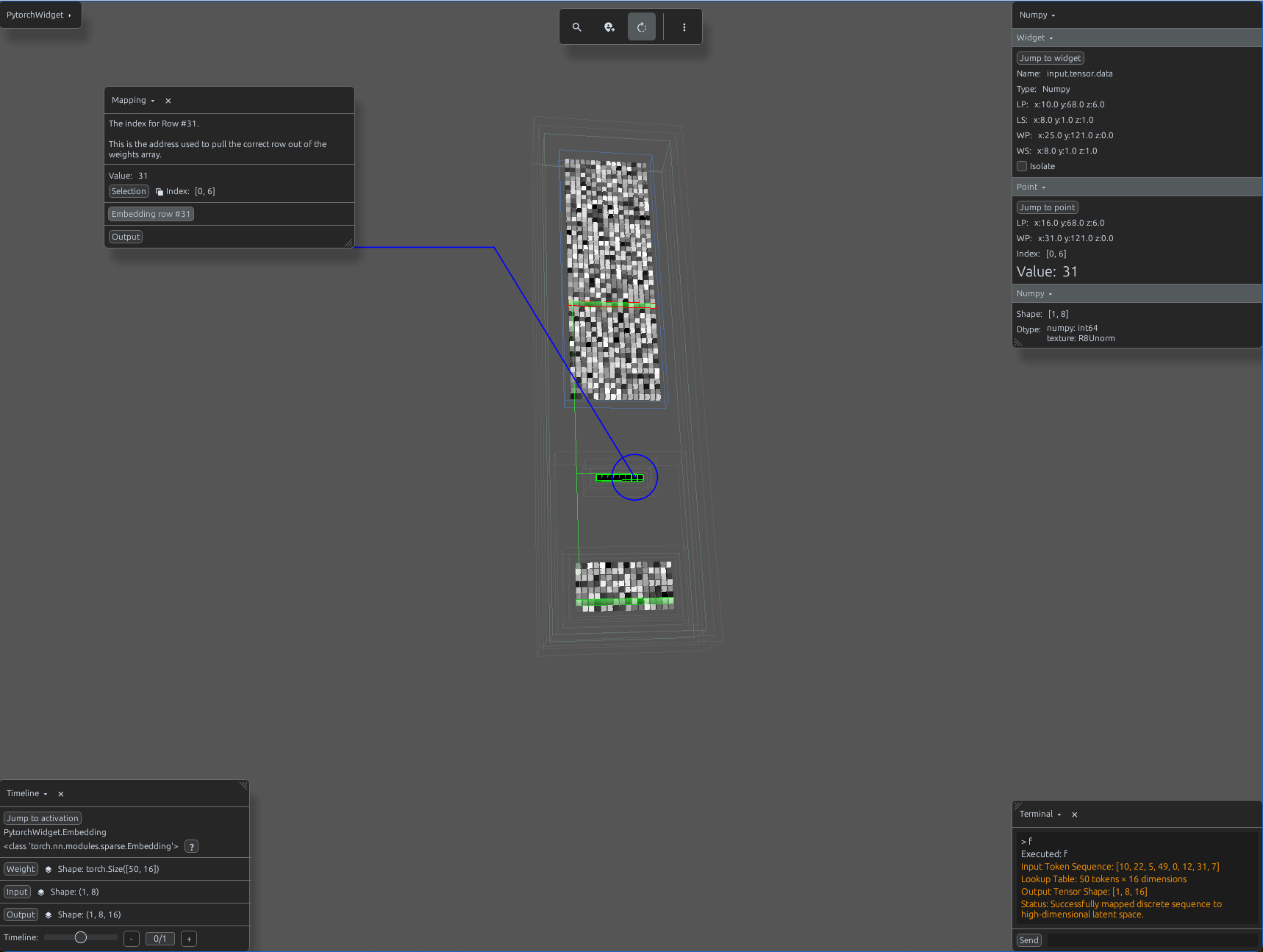This screenshot has height=952, width=1263.
Task: Collapse the Widget section
Action: pyautogui.click(x=1035, y=38)
